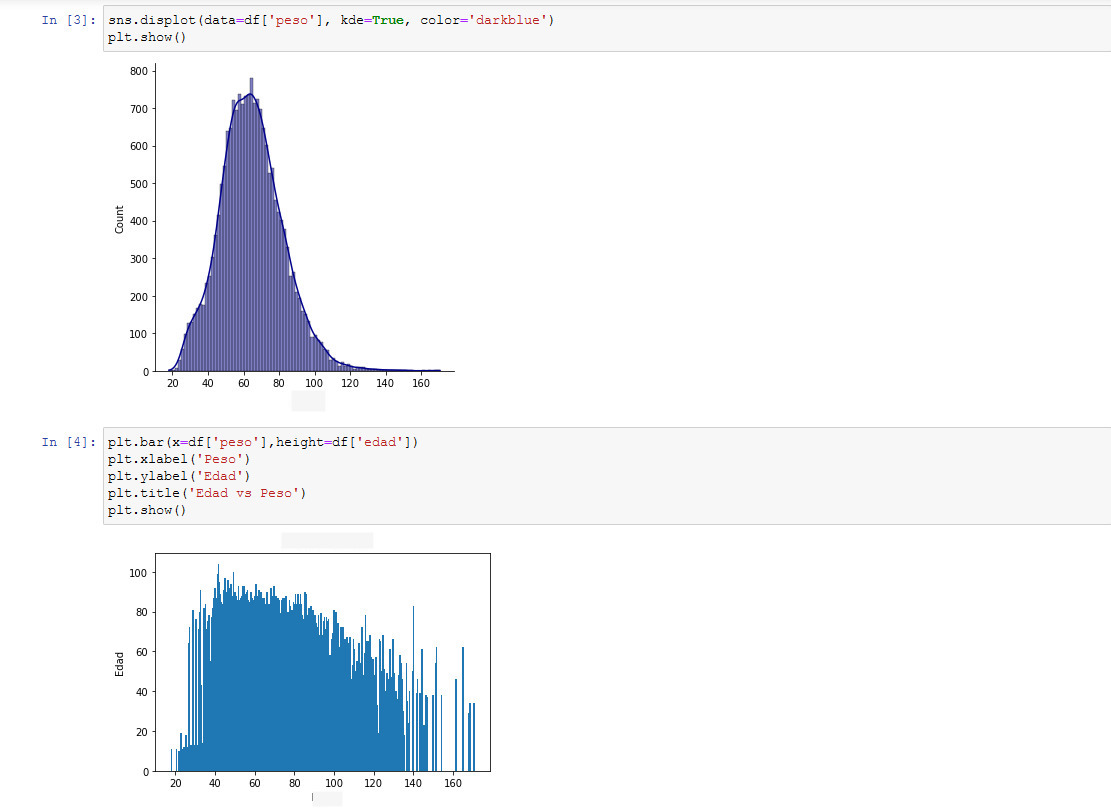
Task: Click the 100 tick on bar chart y-axis
Action: (138, 573)
